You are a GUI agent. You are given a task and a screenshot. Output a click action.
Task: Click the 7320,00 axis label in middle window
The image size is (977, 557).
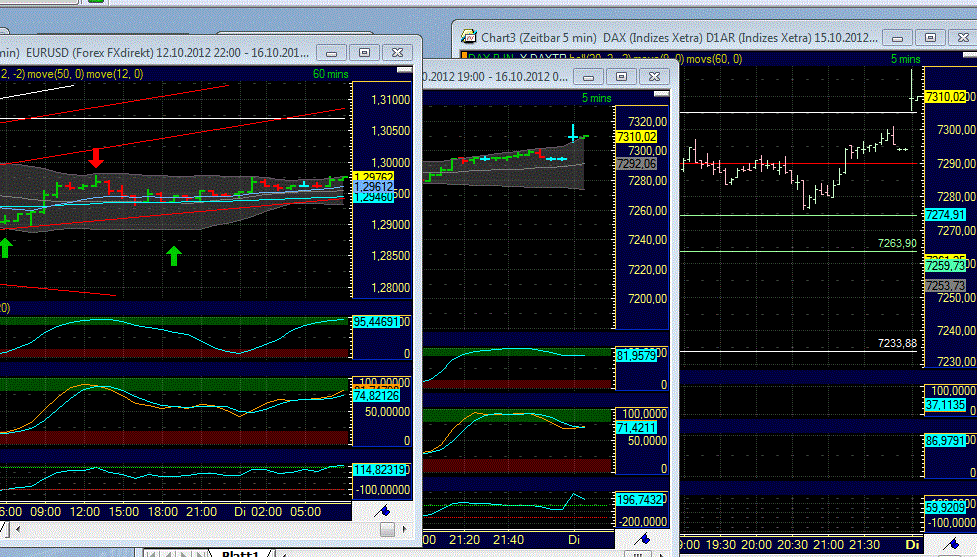tap(647, 121)
